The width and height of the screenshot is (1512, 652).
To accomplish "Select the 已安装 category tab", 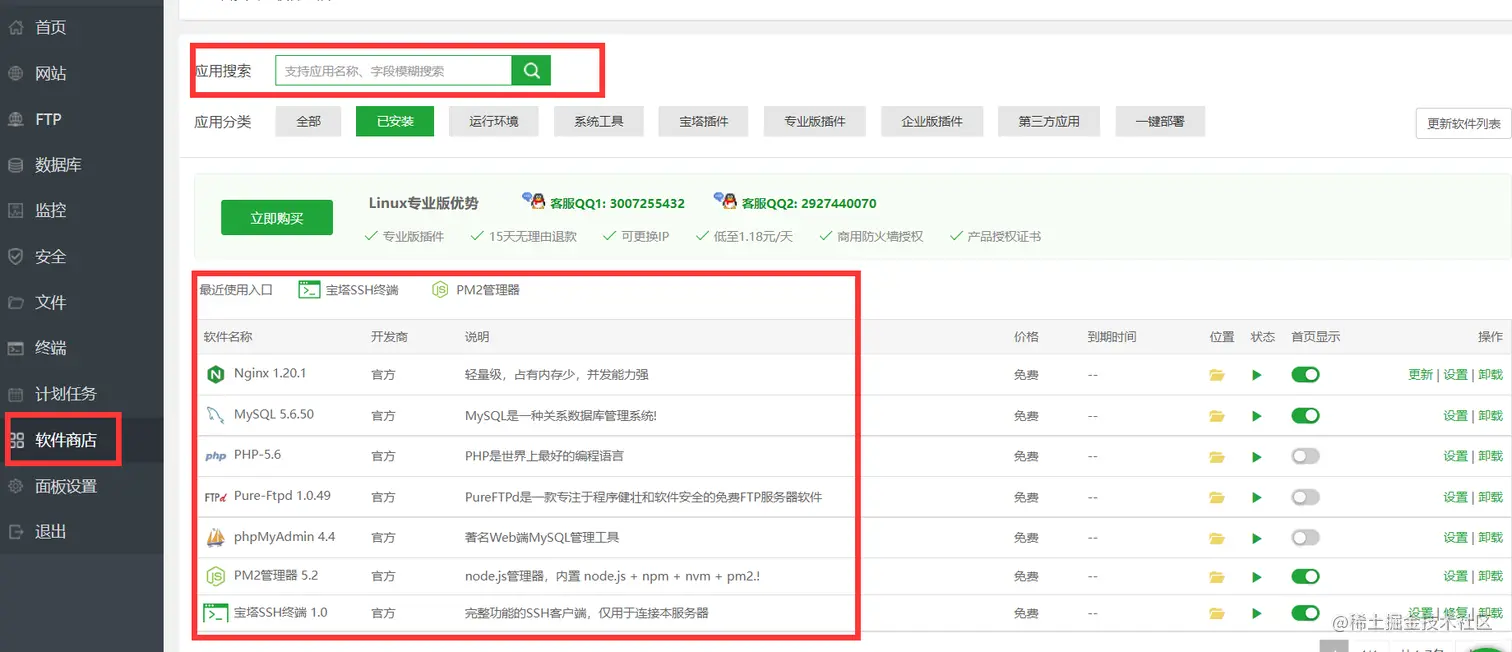I will tap(395, 121).
